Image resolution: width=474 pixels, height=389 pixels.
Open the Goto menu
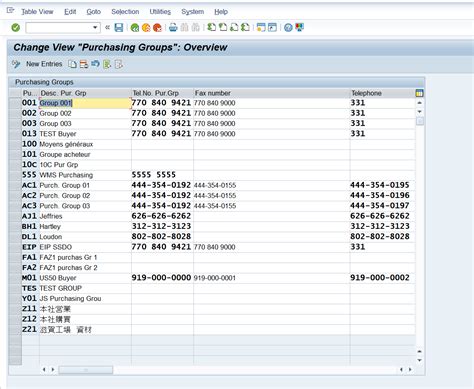[x=93, y=12]
